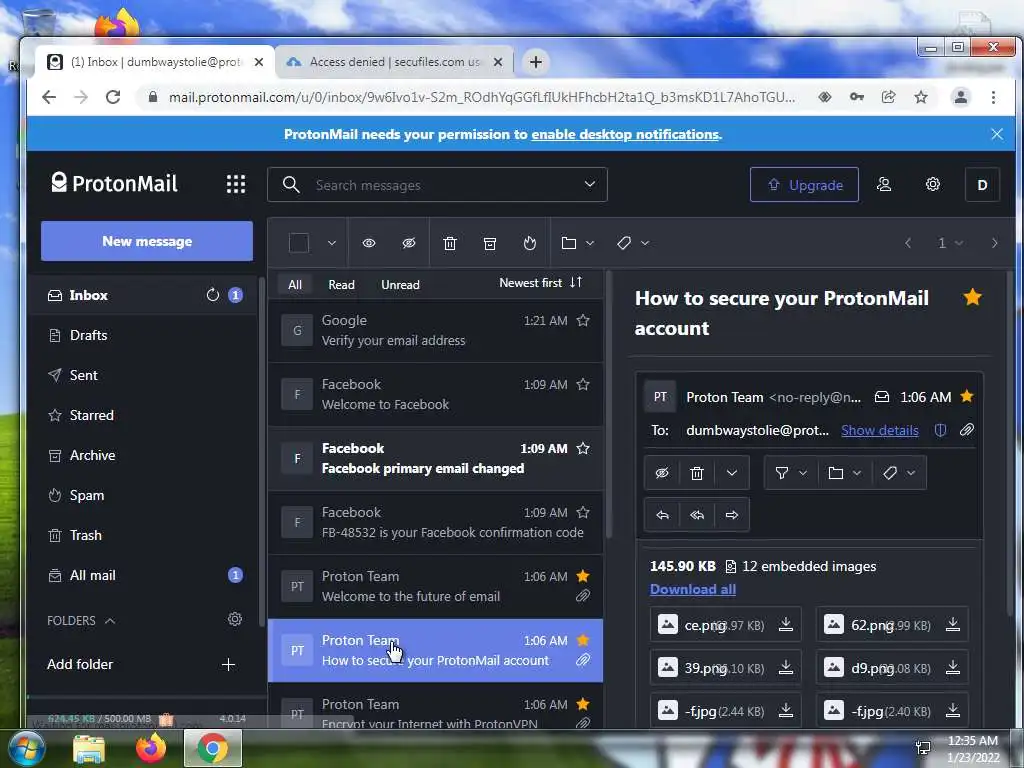This screenshot has width=1024, height=768.
Task: Click the search magnifier icon
Action: click(291, 185)
